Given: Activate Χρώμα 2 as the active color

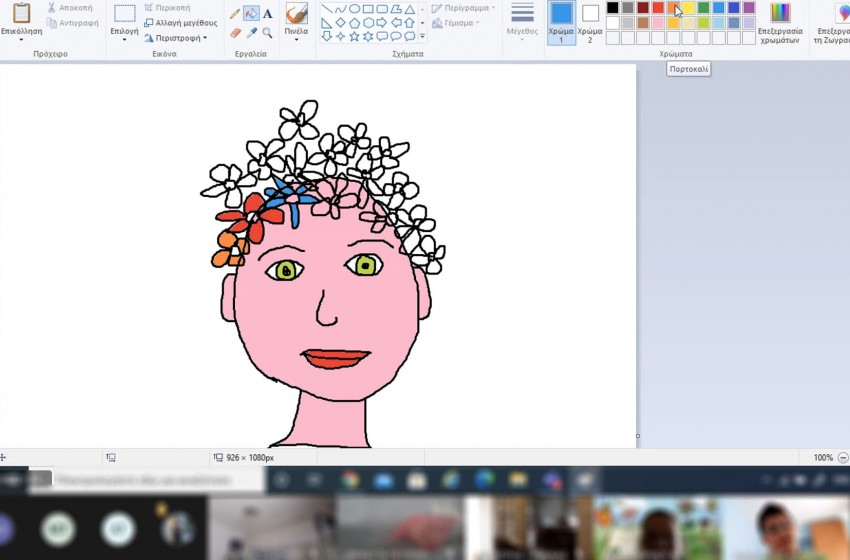Looking at the screenshot, I should click(x=590, y=22).
